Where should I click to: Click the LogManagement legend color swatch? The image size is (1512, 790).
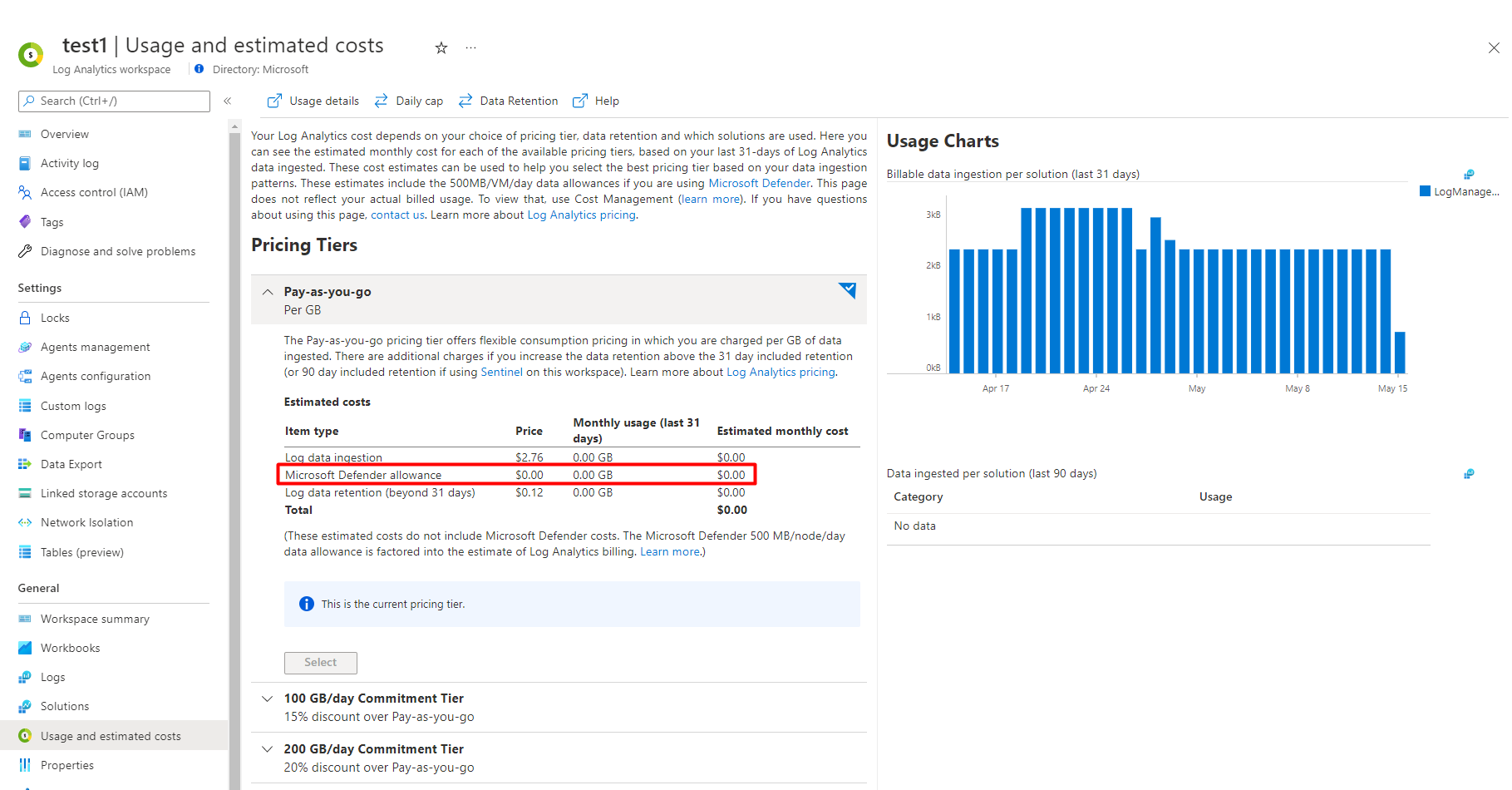tap(1425, 191)
